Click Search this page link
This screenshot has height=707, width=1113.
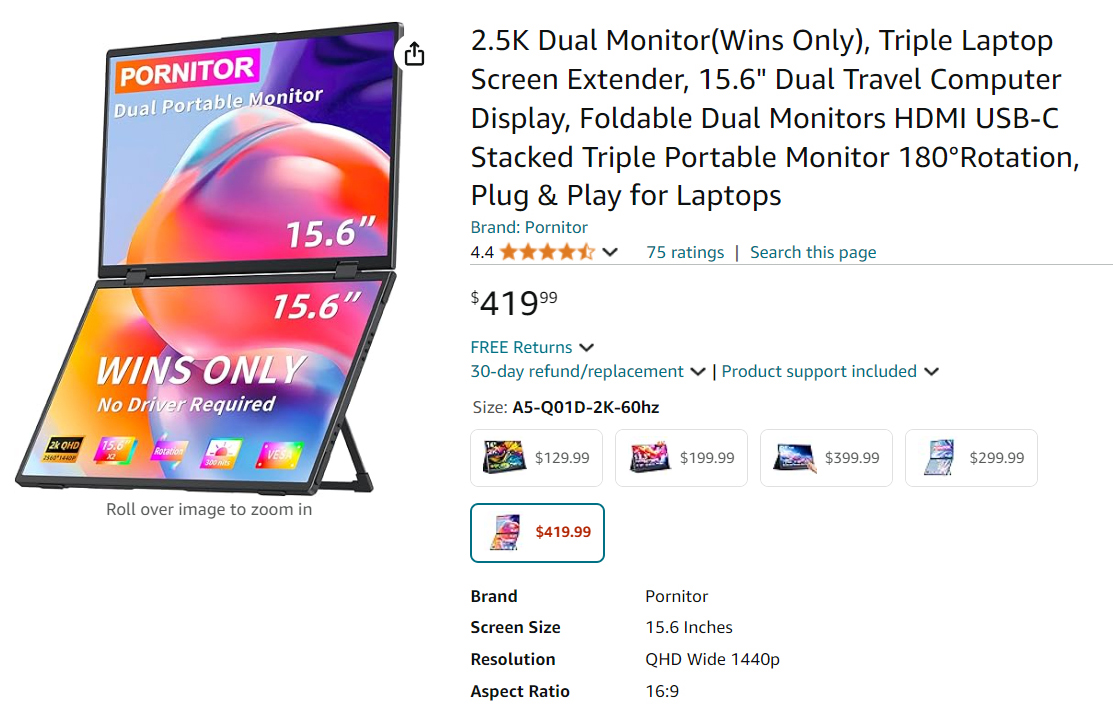point(813,252)
